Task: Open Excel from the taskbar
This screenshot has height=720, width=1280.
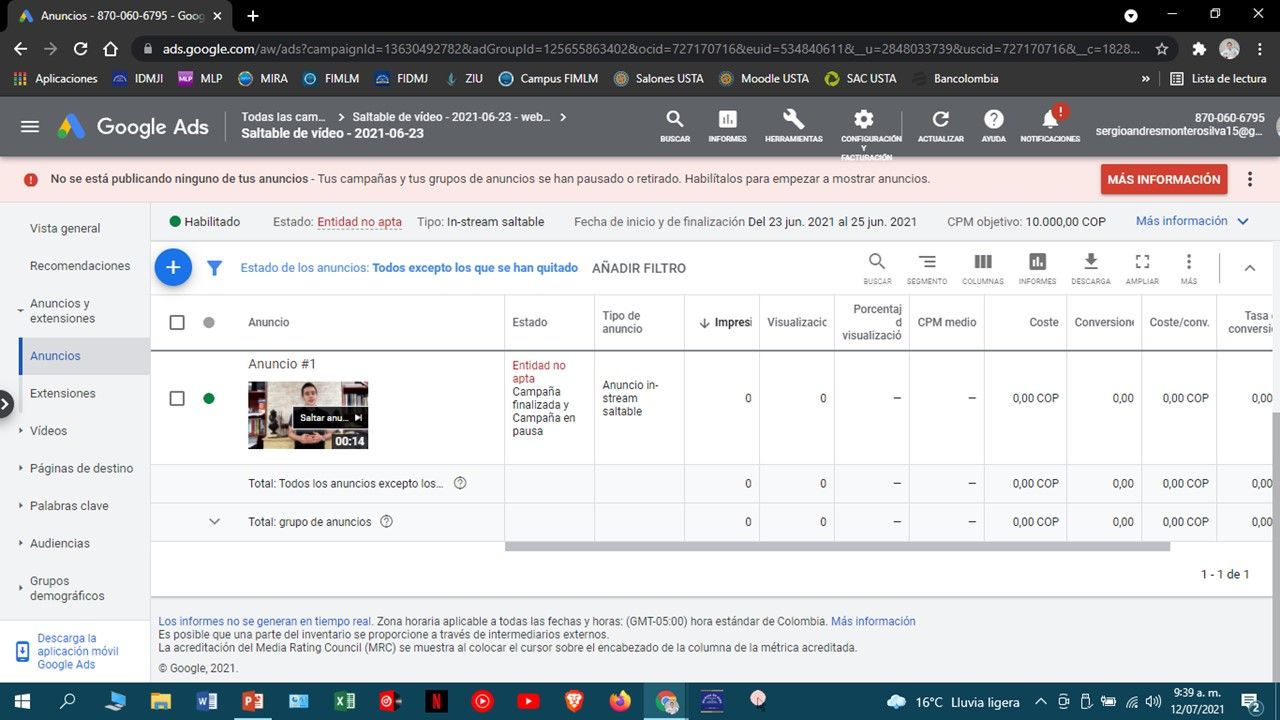Action: tap(345, 701)
